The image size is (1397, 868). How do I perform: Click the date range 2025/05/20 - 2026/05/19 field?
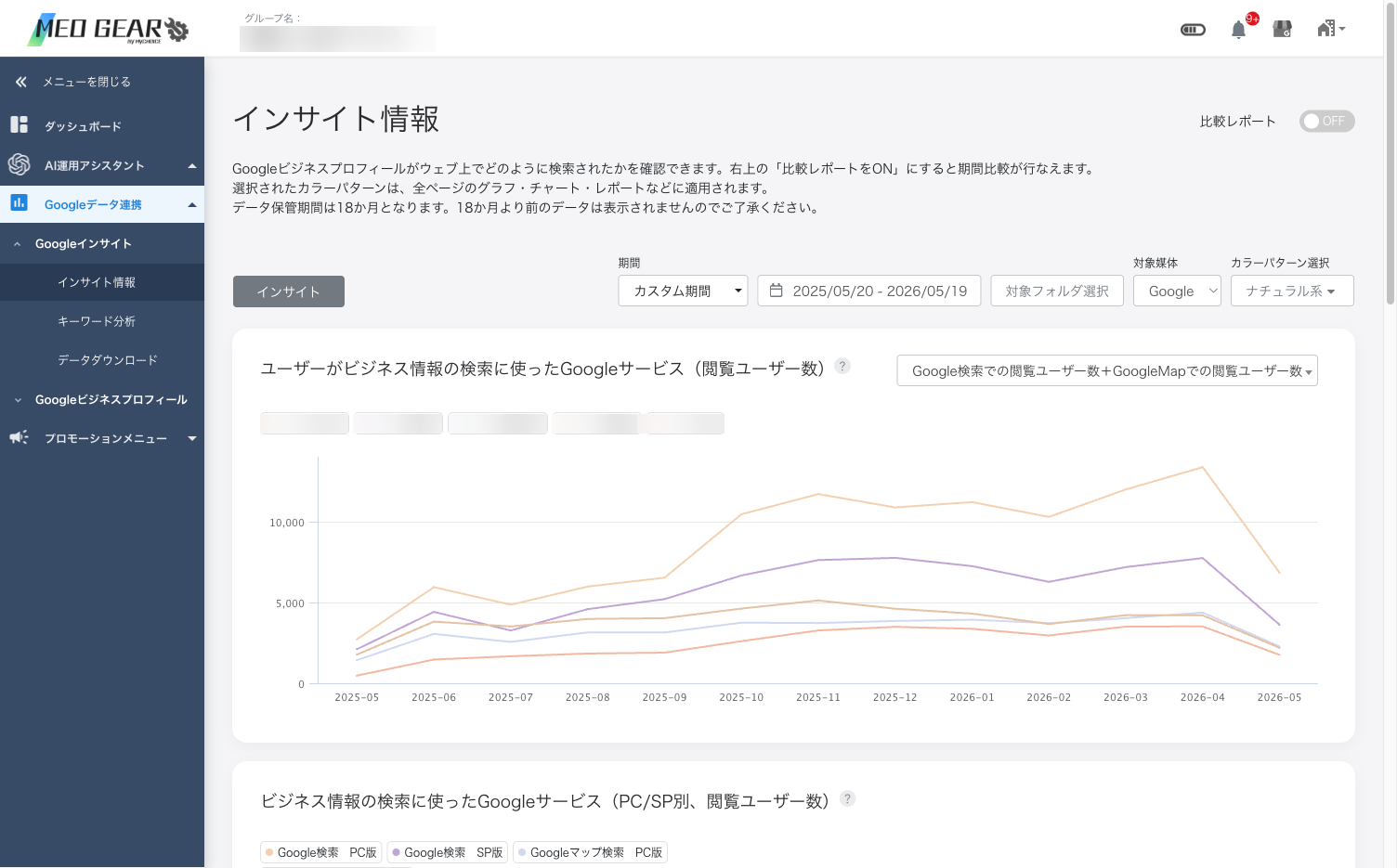tap(869, 291)
